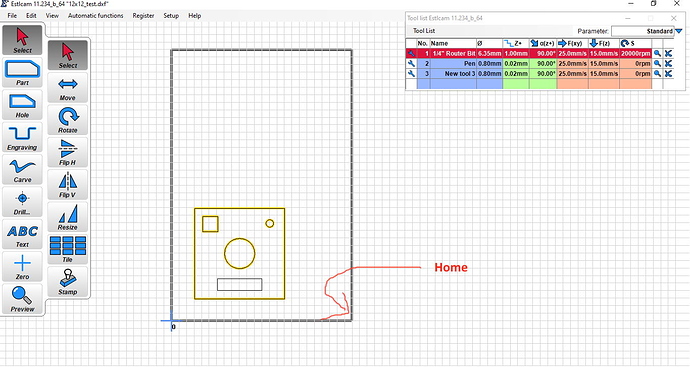Activate the Engraving tool

click(x=22, y=137)
